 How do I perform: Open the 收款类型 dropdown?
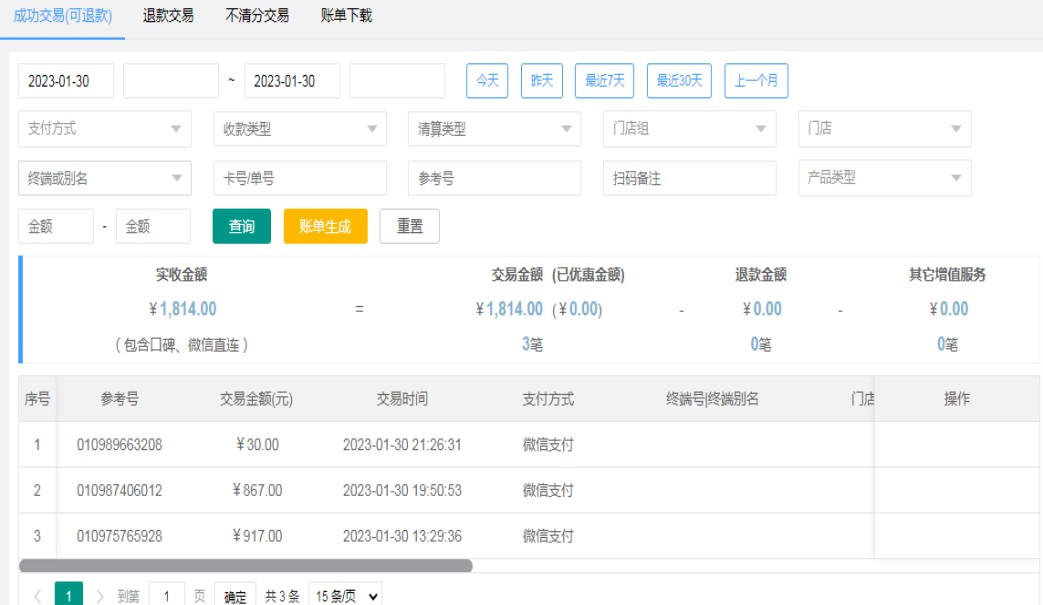click(x=299, y=129)
